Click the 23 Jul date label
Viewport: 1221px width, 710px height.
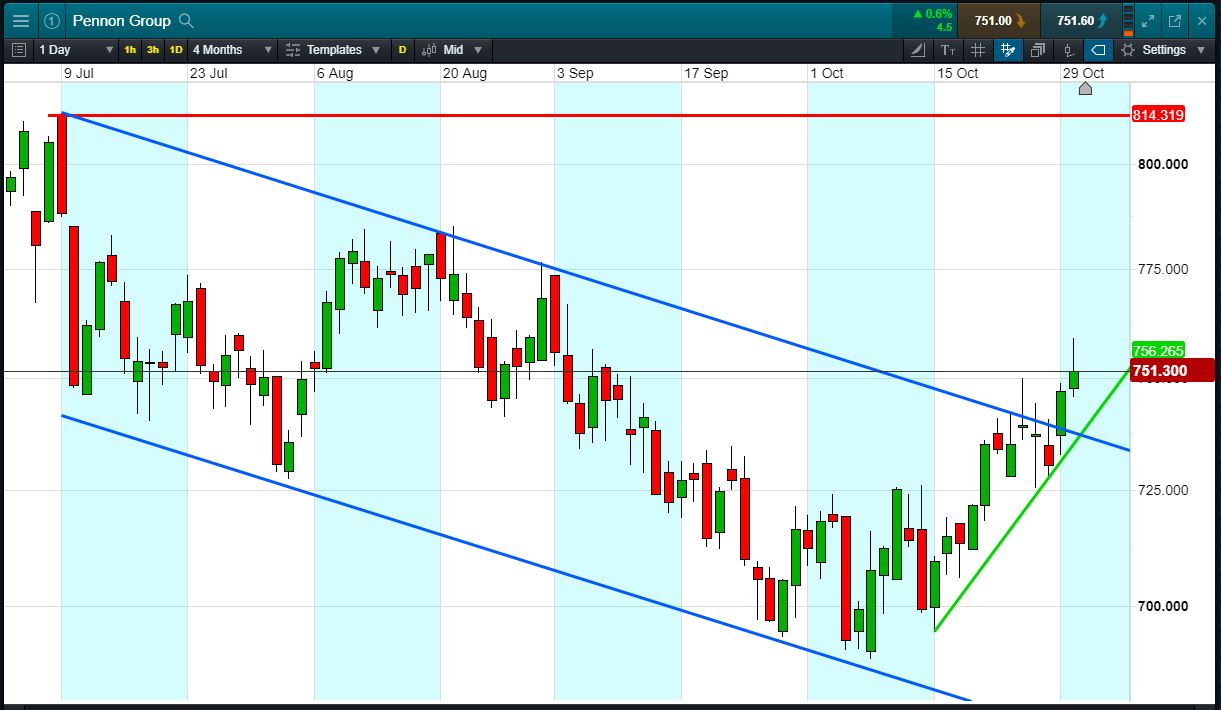coord(208,73)
